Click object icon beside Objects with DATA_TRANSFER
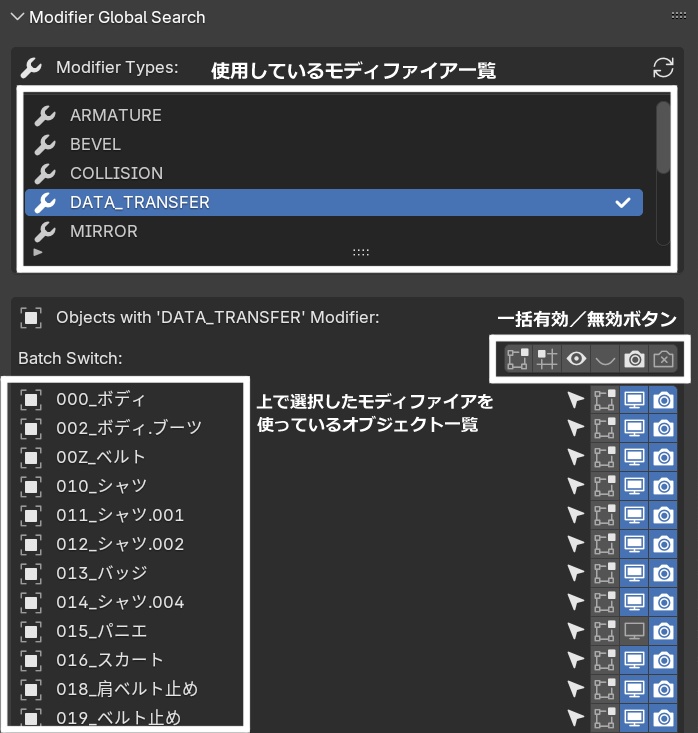698x733 pixels. 31,318
